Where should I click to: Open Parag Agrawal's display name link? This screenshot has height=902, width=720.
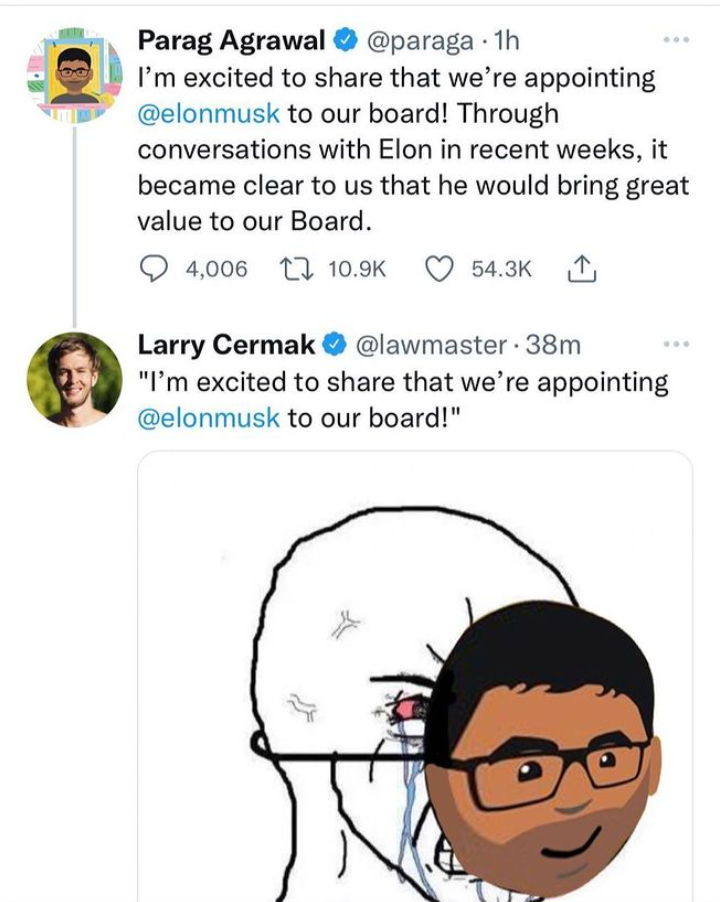pos(231,41)
